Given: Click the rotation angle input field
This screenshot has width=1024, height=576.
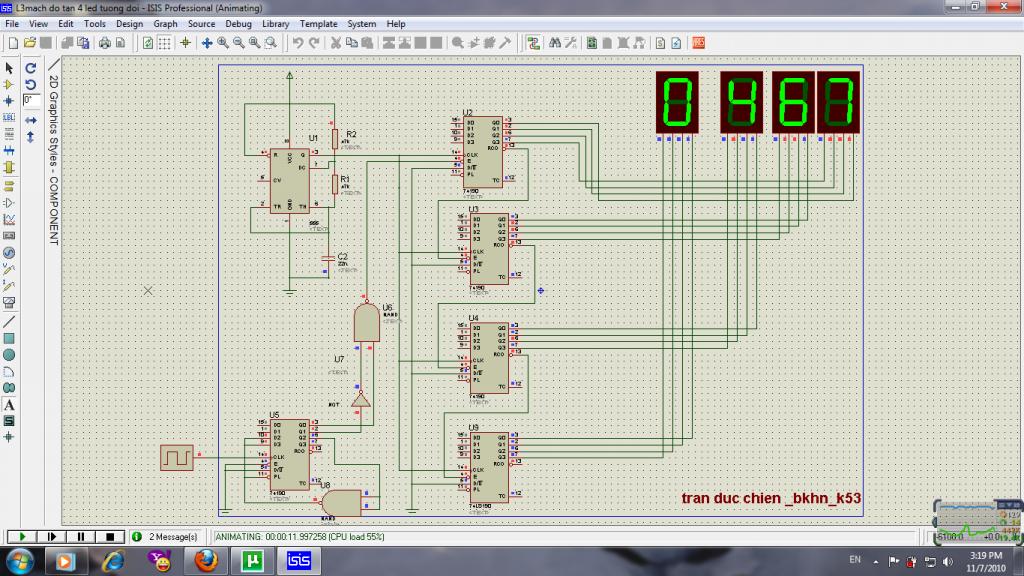Looking at the screenshot, I should coord(31,101).
